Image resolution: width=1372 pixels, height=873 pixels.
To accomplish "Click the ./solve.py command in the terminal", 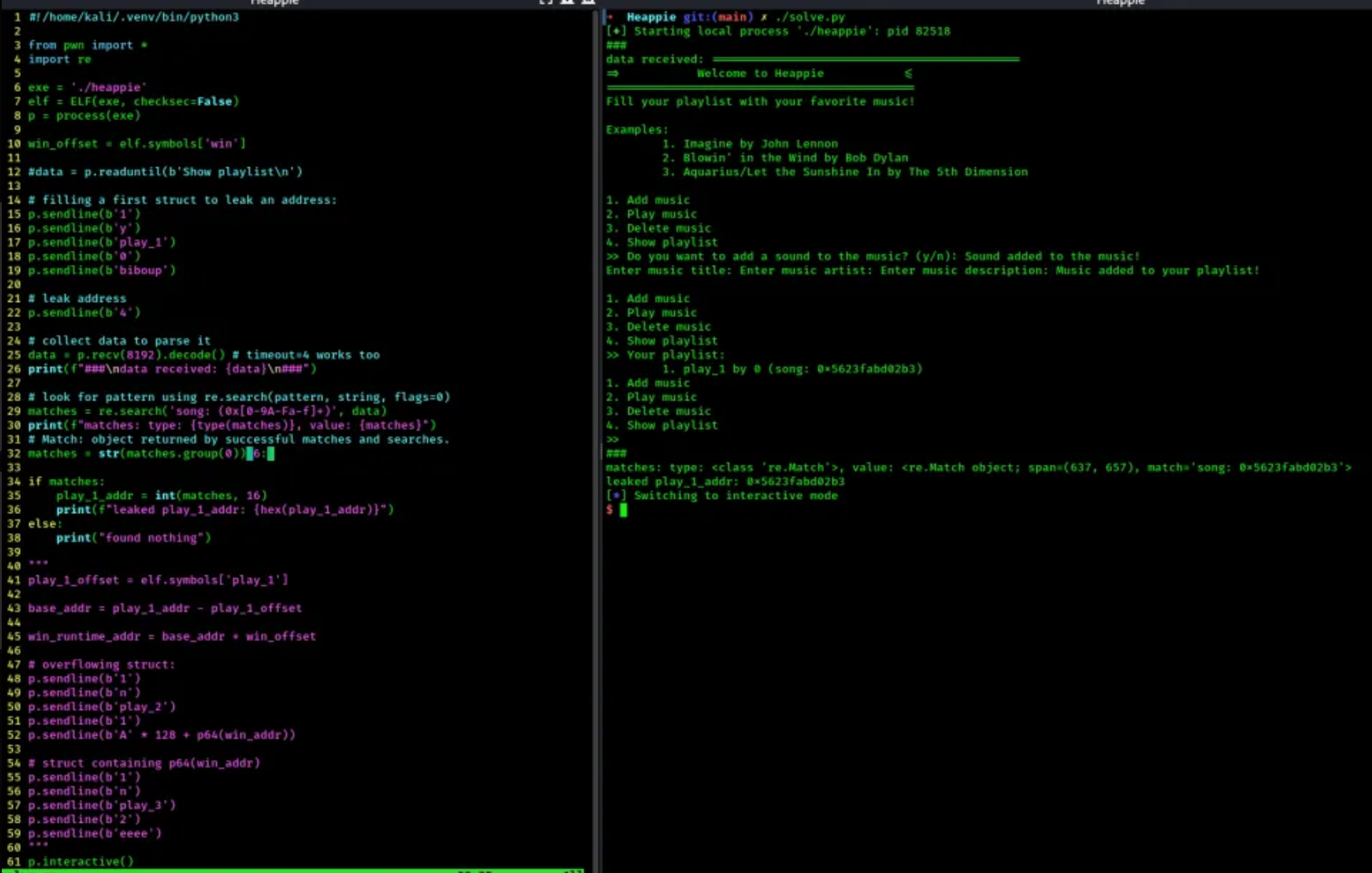I will (810, 17).
